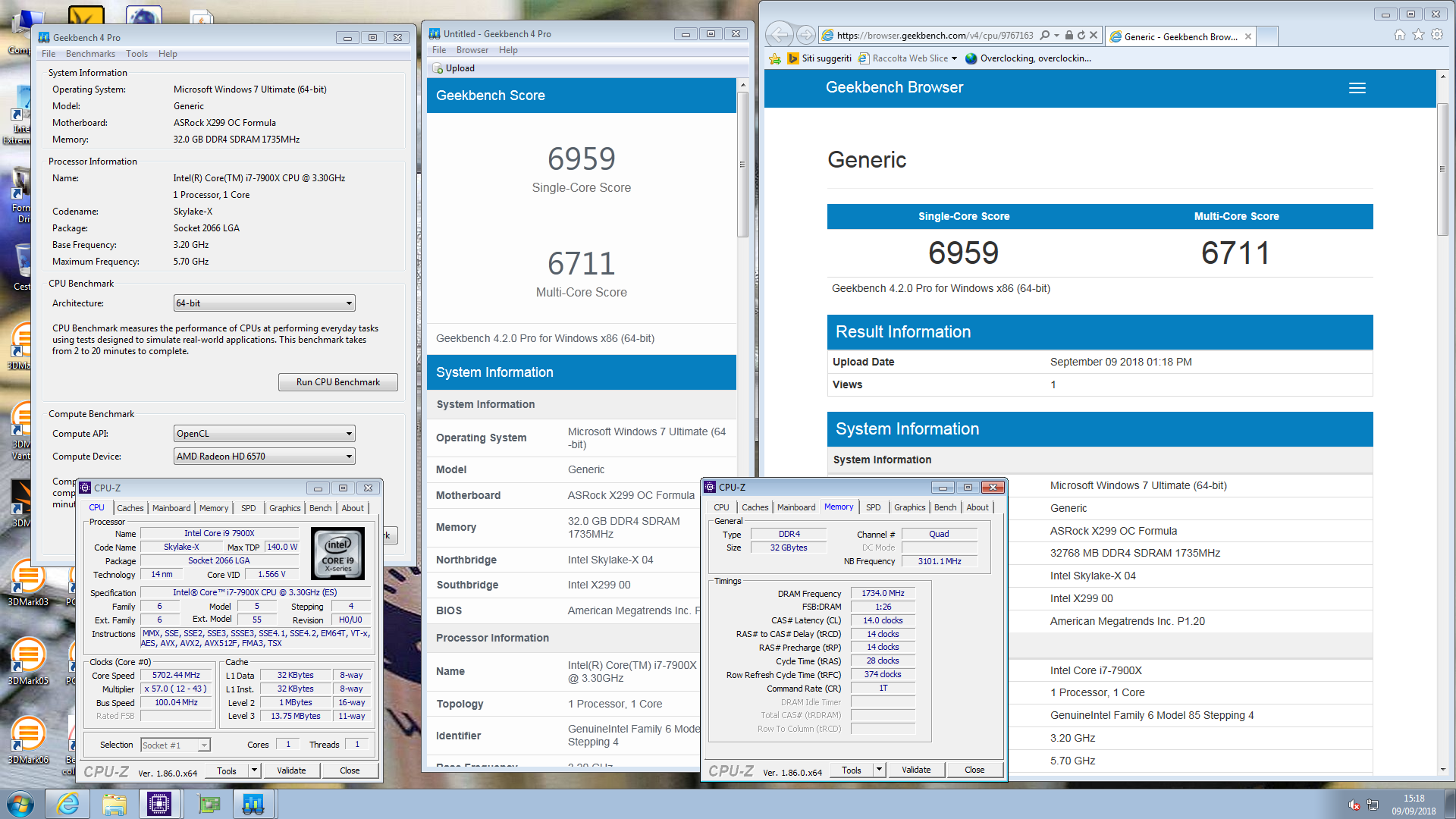Go forward in Internet Explorer
The image size is (1456, 819).
click(806, 35)
